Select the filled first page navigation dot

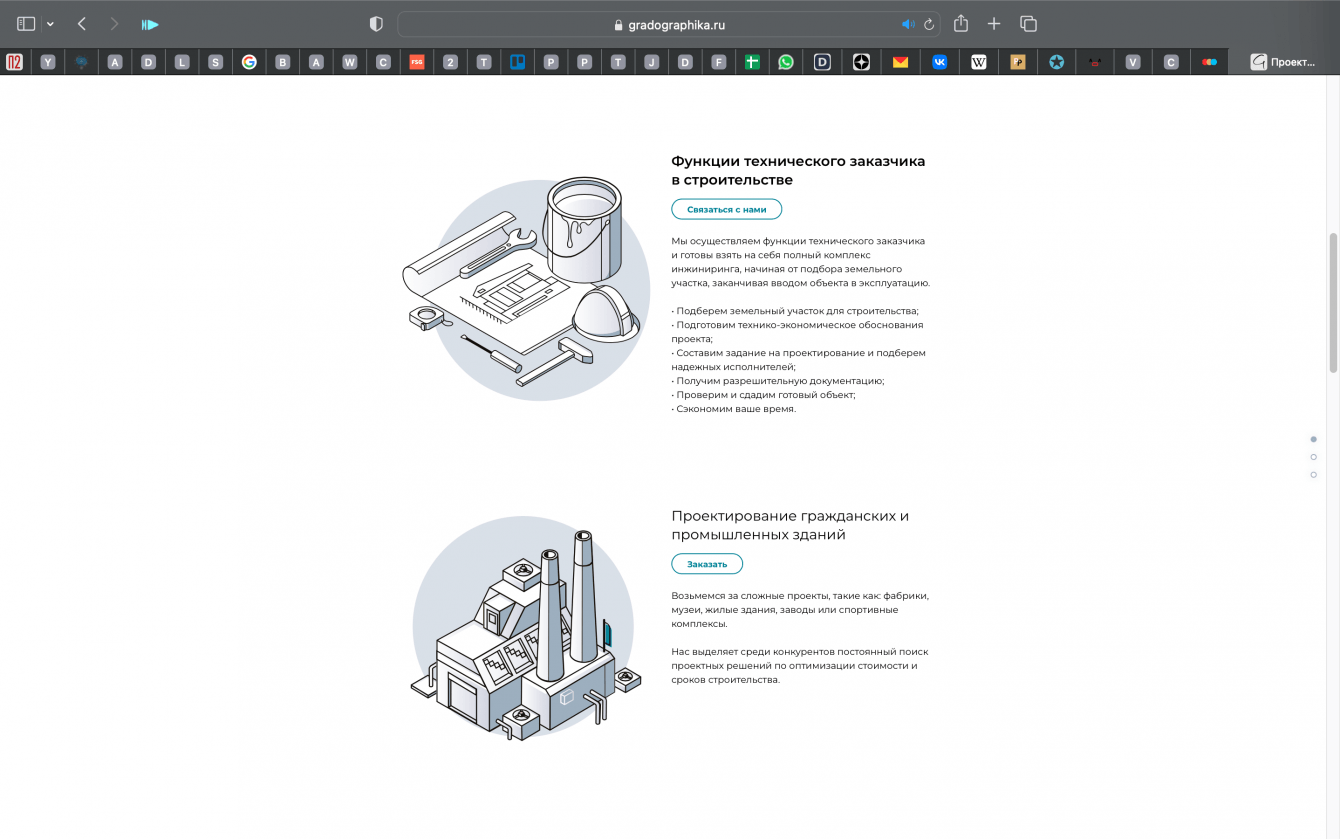[x=1313, y=439]
